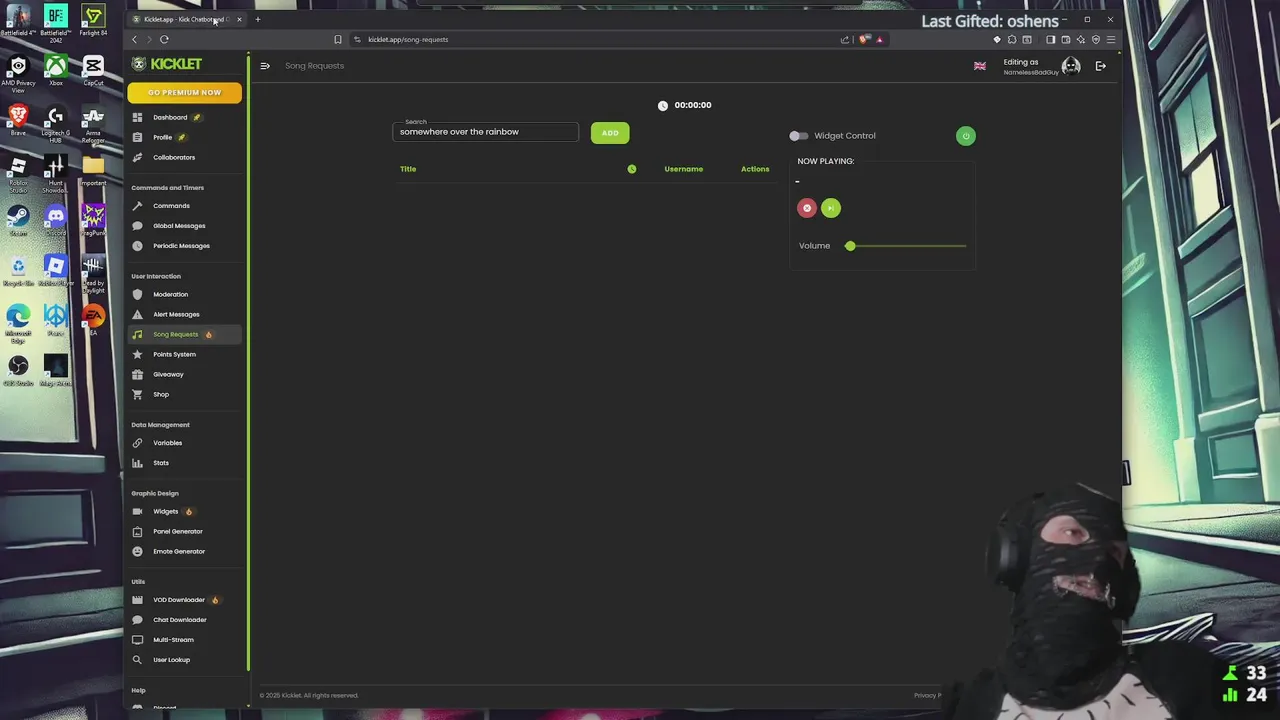Click the Song Requests music note icon
This screenshot has height=720, width=1280.
pyautogui.click(x=138, y=334)
